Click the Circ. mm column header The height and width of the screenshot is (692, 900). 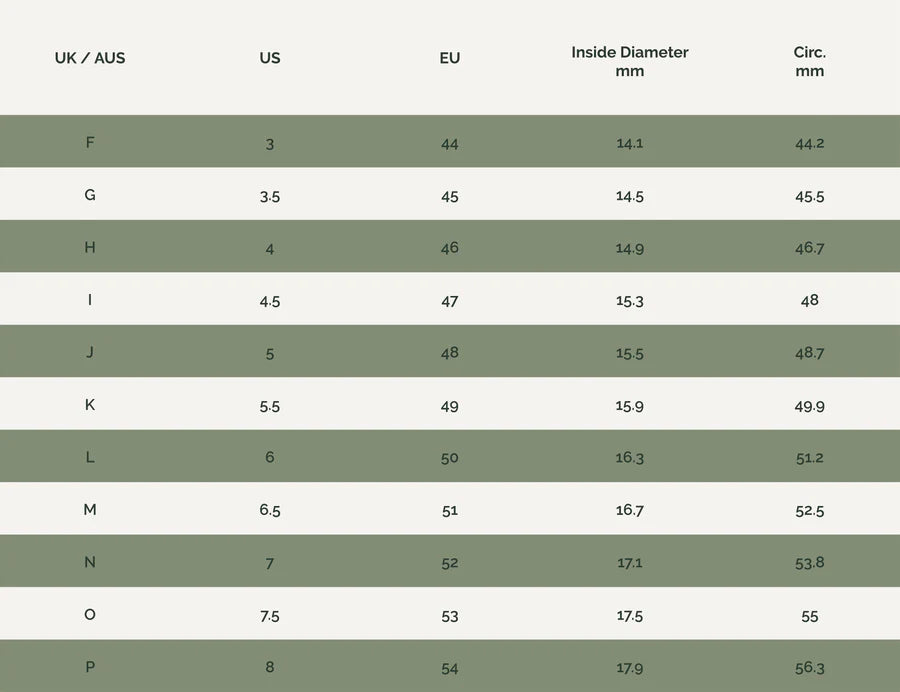[x=810, y=61]
